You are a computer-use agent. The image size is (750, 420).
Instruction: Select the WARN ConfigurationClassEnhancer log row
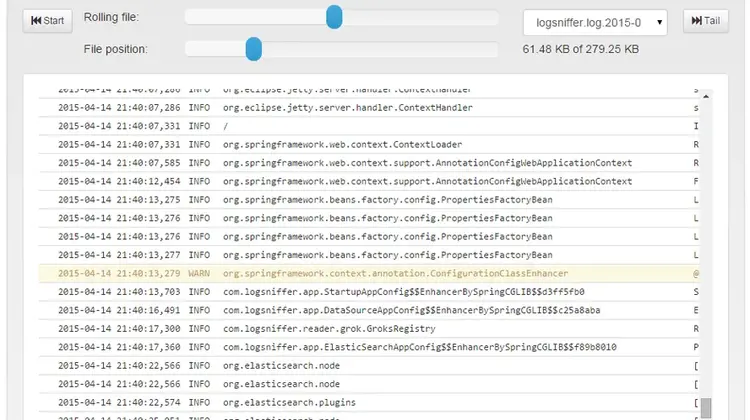(x=369, y=274)
